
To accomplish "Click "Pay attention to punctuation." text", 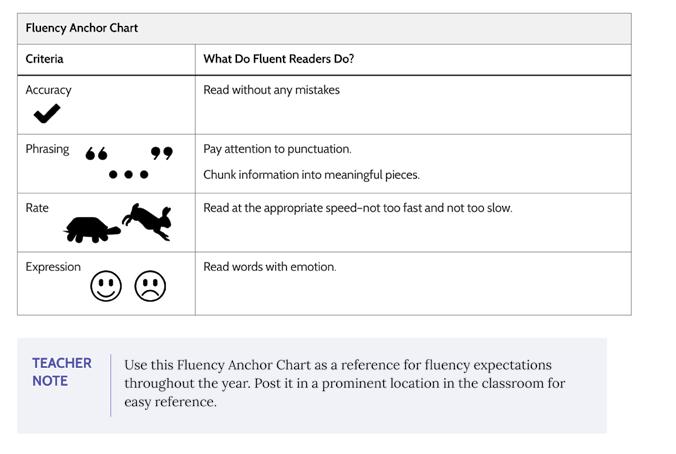I will click(277, 149).
